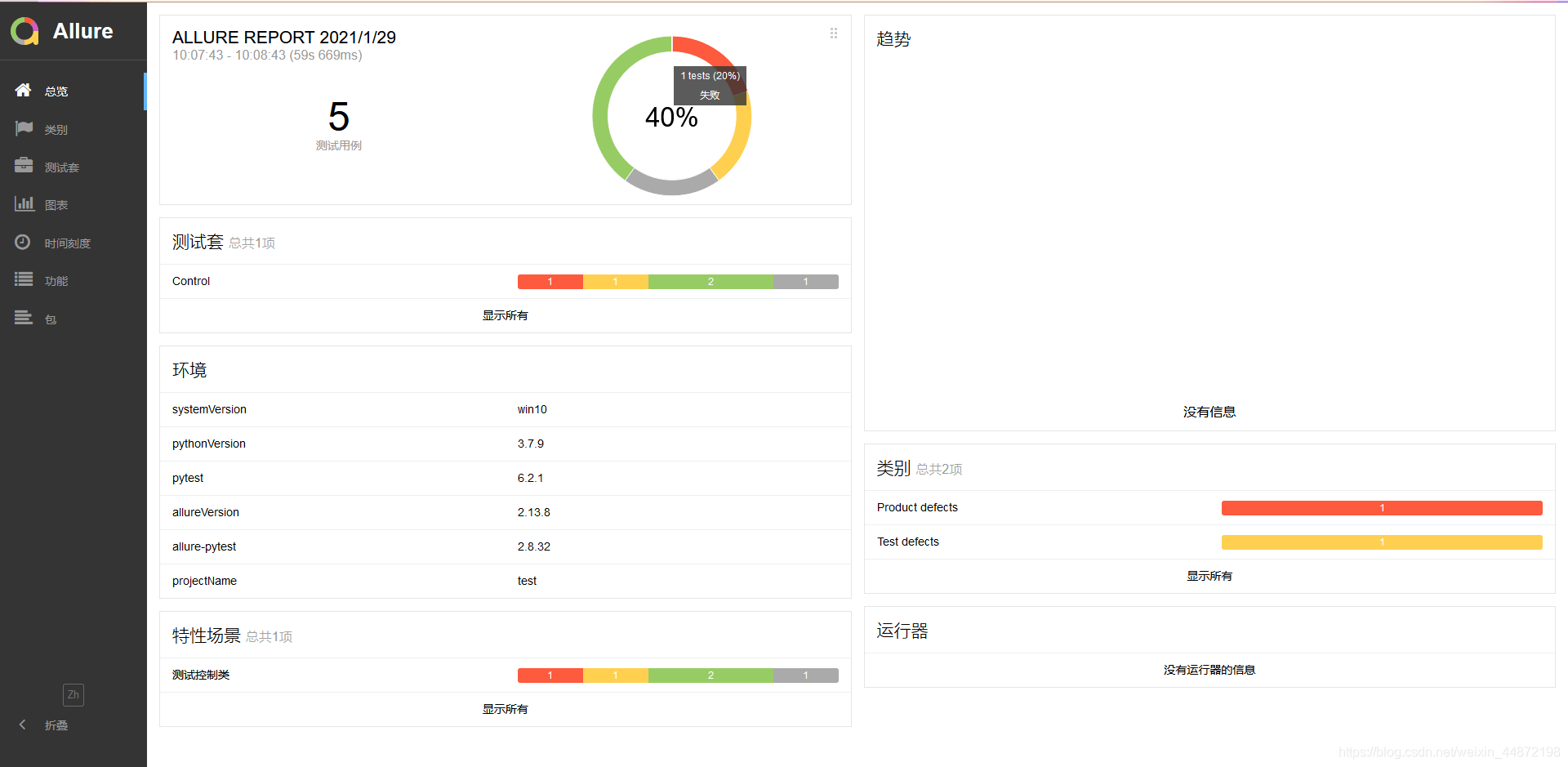
Task: Click the Allure logo icon
Action: click(24, 31)
